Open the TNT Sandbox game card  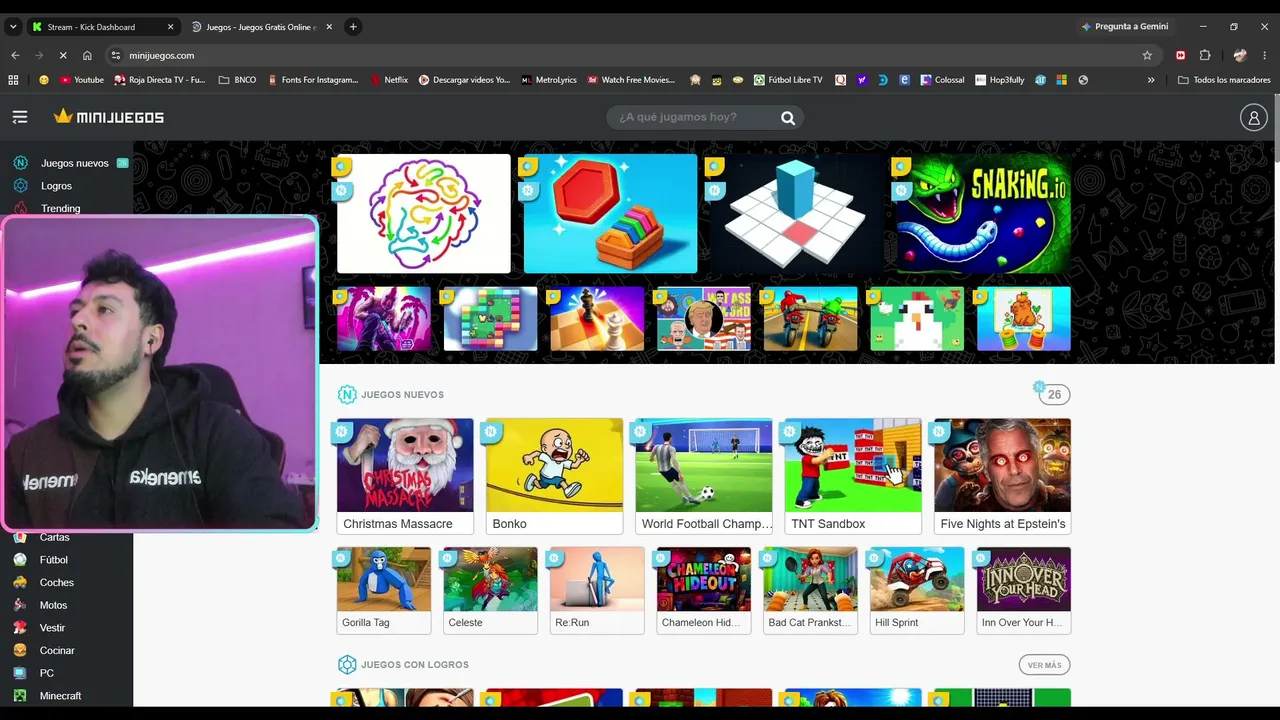click(853, 476)
